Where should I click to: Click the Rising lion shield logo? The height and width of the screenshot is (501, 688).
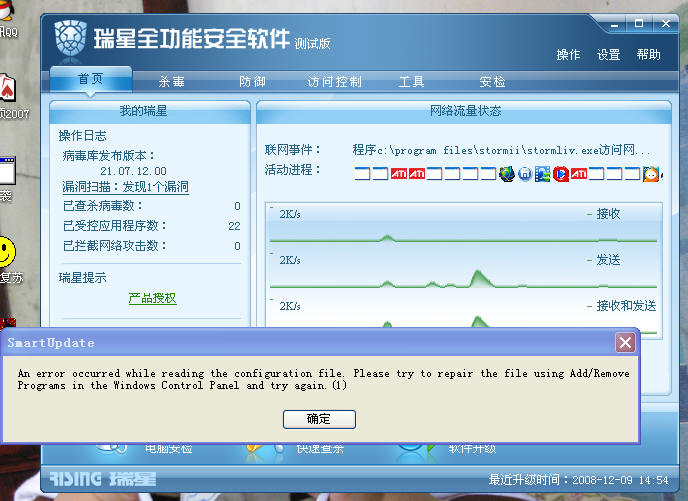pyautogui.click(x=70, y=38)
